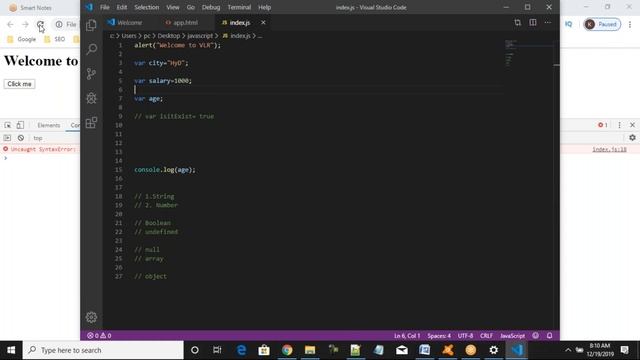Screen dimensions: 640x360
Task: Open Microsoft Edge from the taskbar
Action: 241,350
